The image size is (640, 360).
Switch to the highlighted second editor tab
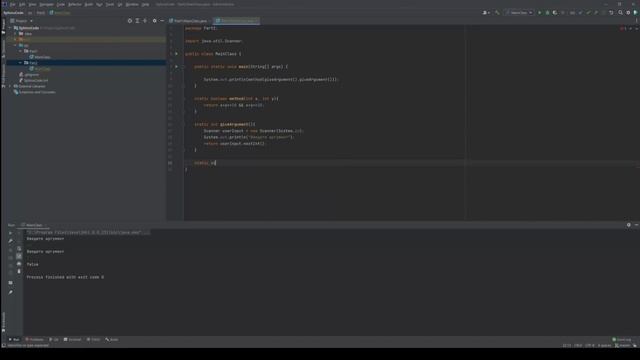237,21
